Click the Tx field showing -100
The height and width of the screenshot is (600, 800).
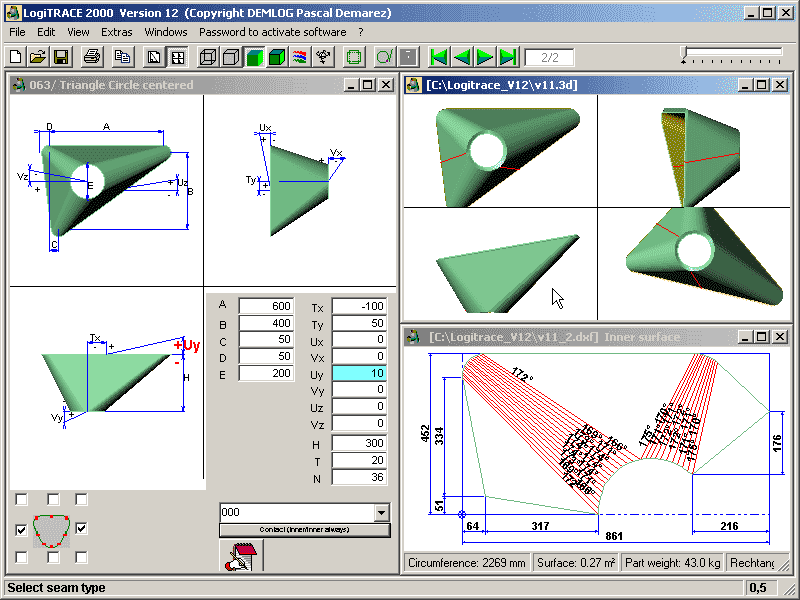tap(359, 306)
